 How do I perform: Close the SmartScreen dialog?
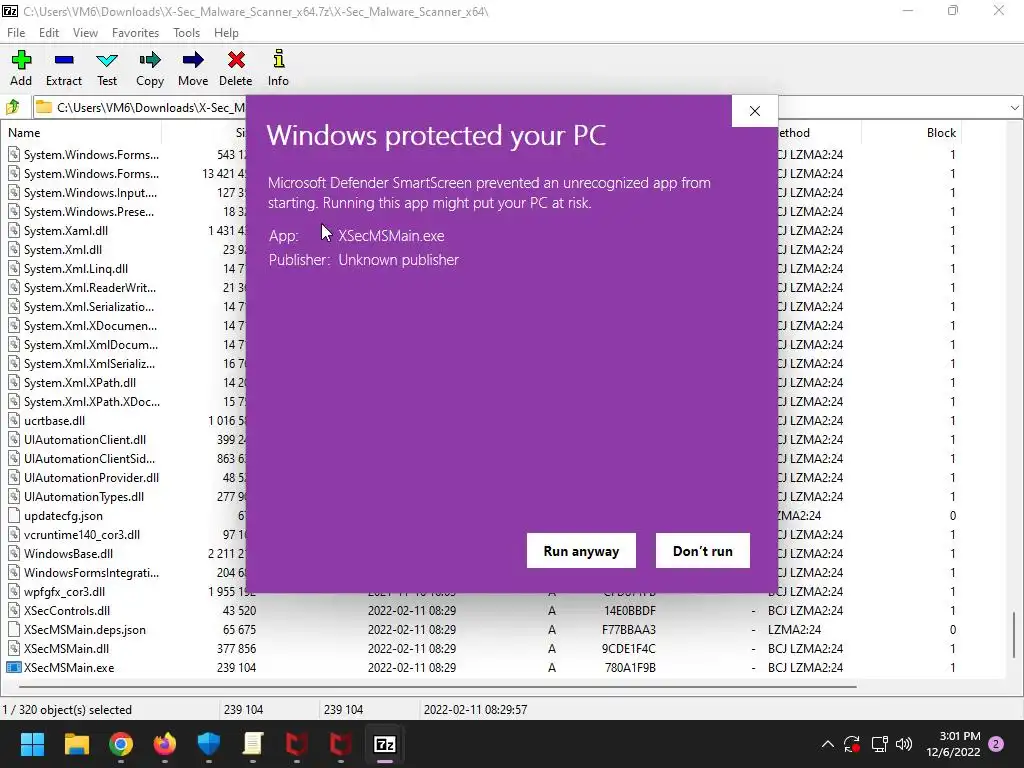(x=755, y=111)
